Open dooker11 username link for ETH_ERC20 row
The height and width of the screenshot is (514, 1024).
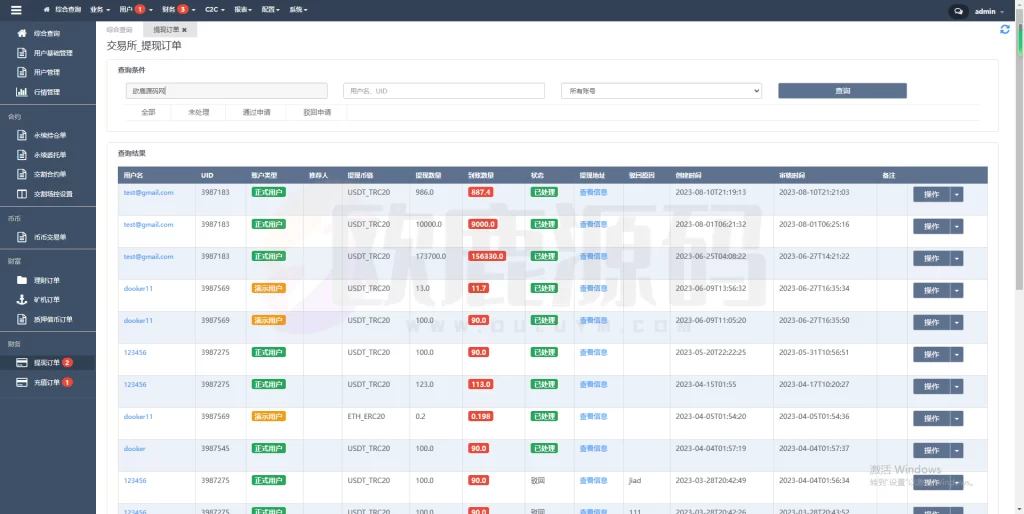138,417
